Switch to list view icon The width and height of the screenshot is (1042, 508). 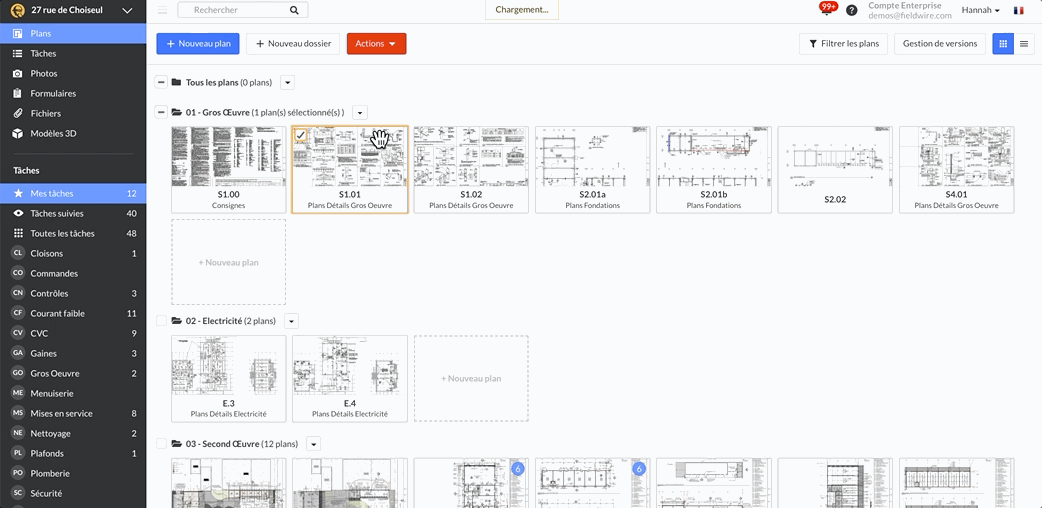(1024, 43)
